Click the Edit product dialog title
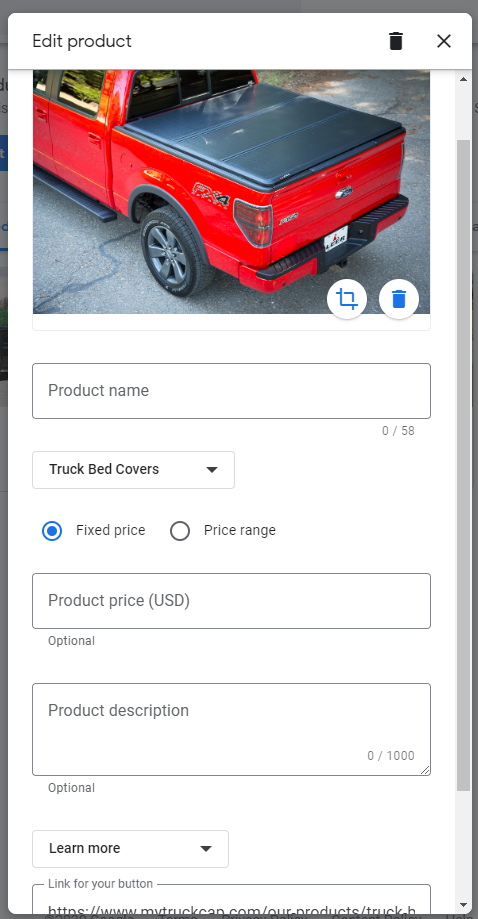 (x=82, y=41)
